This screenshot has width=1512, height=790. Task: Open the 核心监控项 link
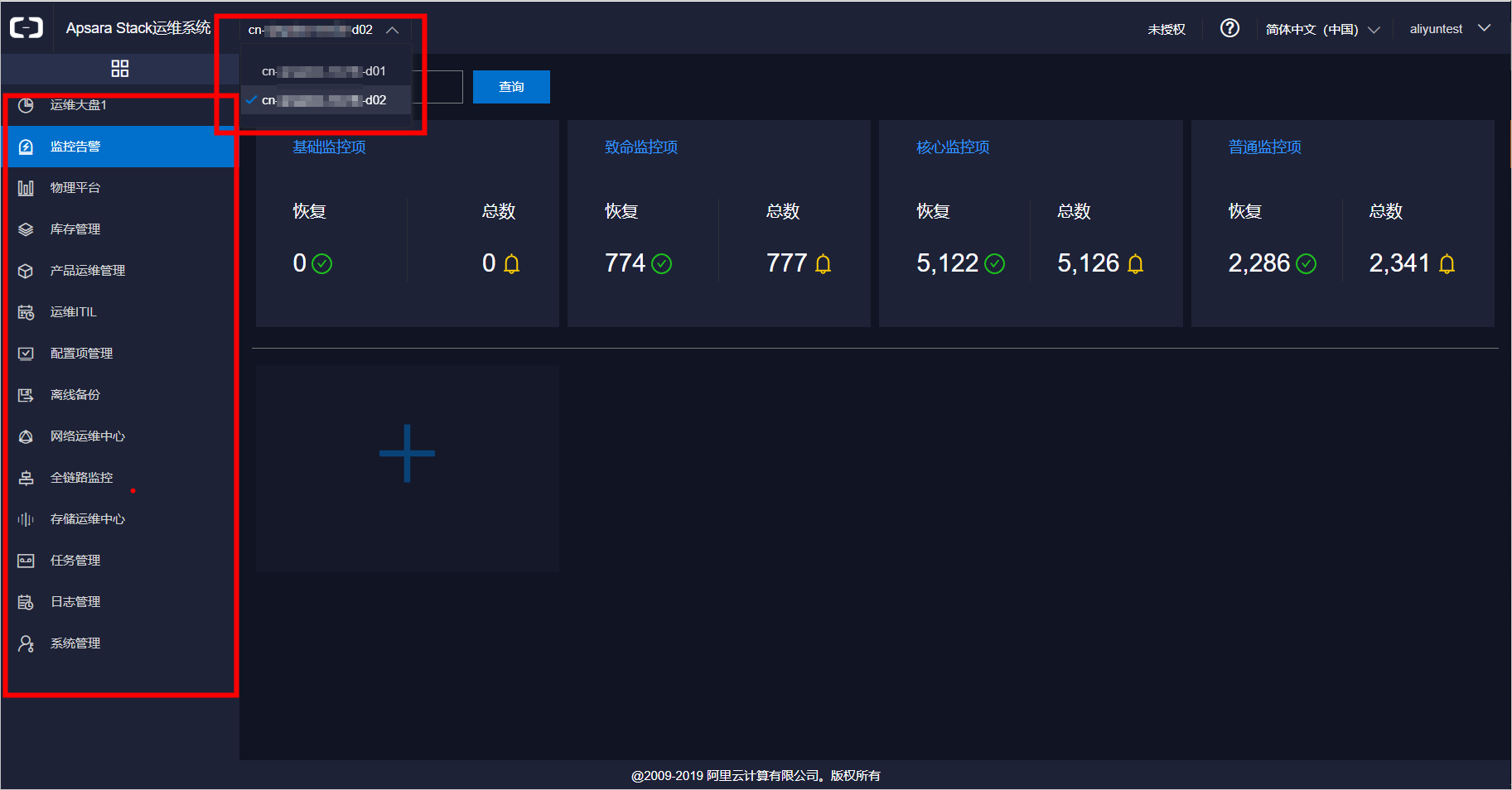click(x=953, y=147)
